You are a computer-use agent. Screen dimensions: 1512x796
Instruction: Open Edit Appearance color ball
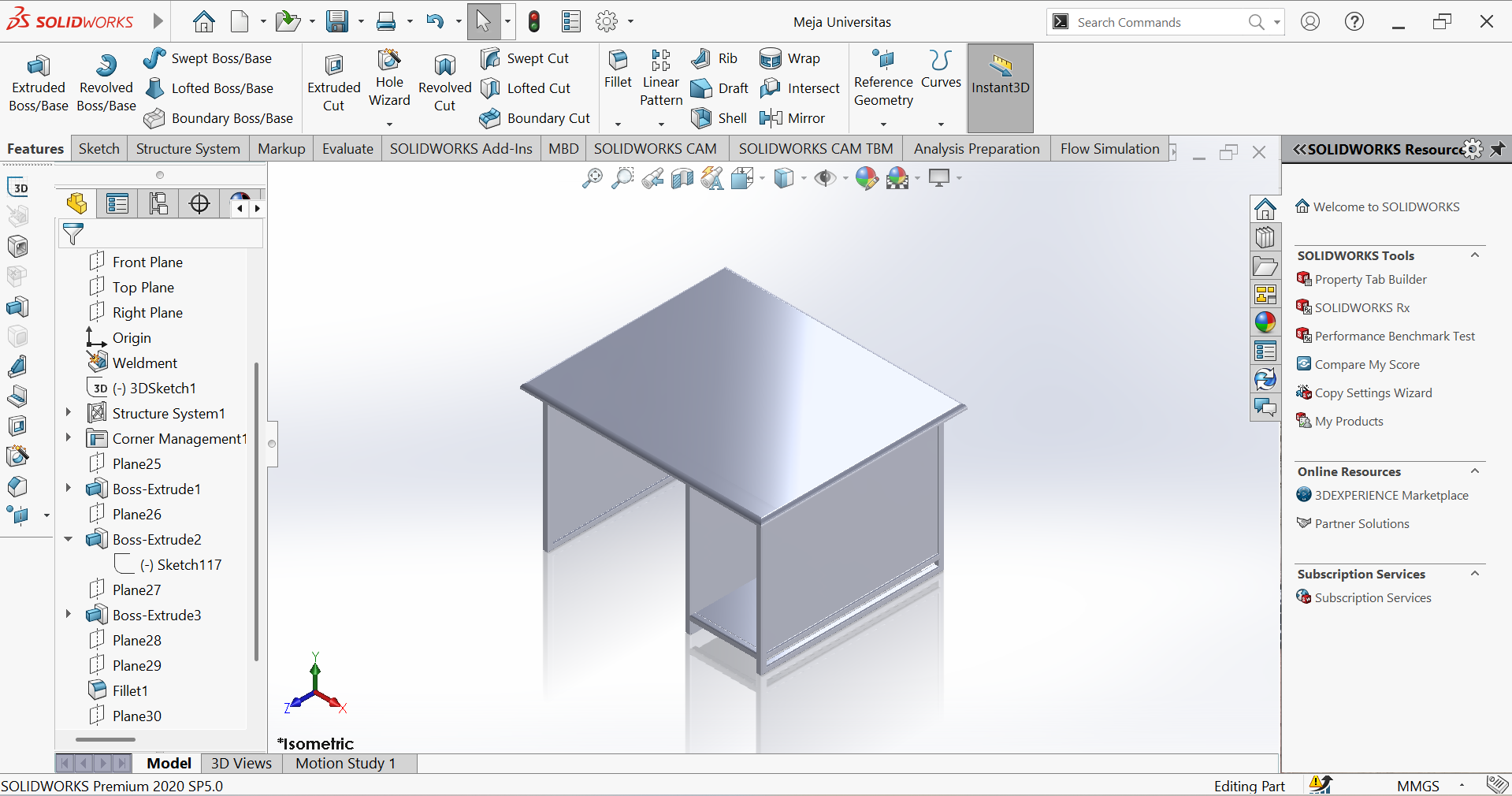click(867, 179)
